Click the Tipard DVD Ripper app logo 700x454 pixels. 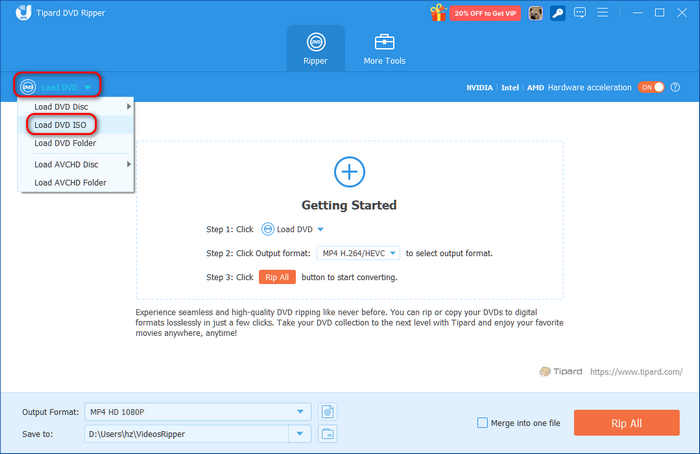tap(23, 12)
